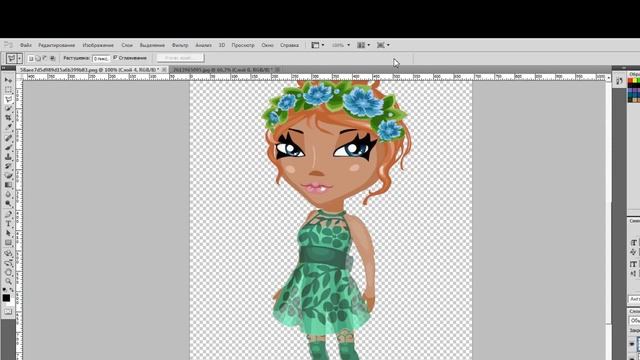
Task: Click the ruler origin corner box
Action: tap(19, 77)
